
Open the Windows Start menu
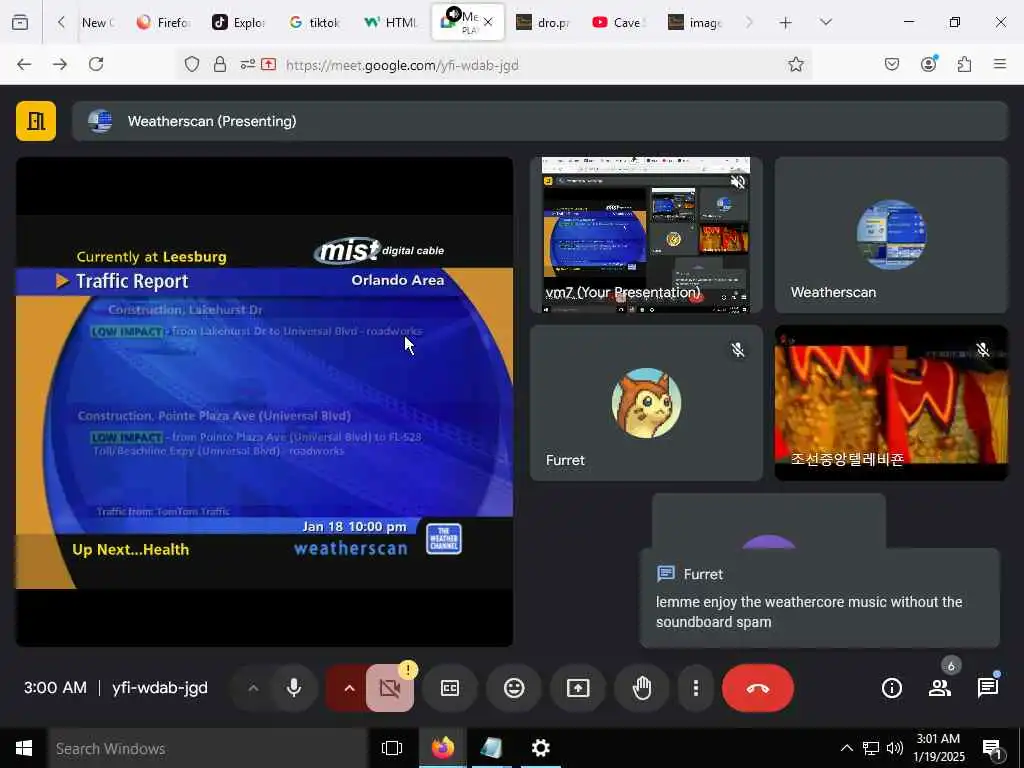[x=24, y=748]
